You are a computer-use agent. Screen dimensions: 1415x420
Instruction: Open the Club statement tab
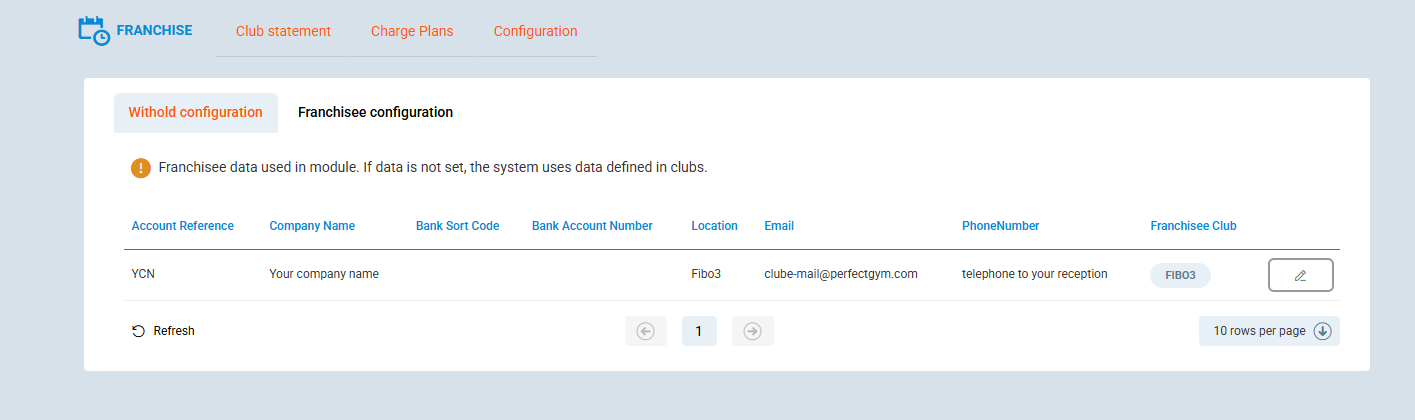coord(283,31)
